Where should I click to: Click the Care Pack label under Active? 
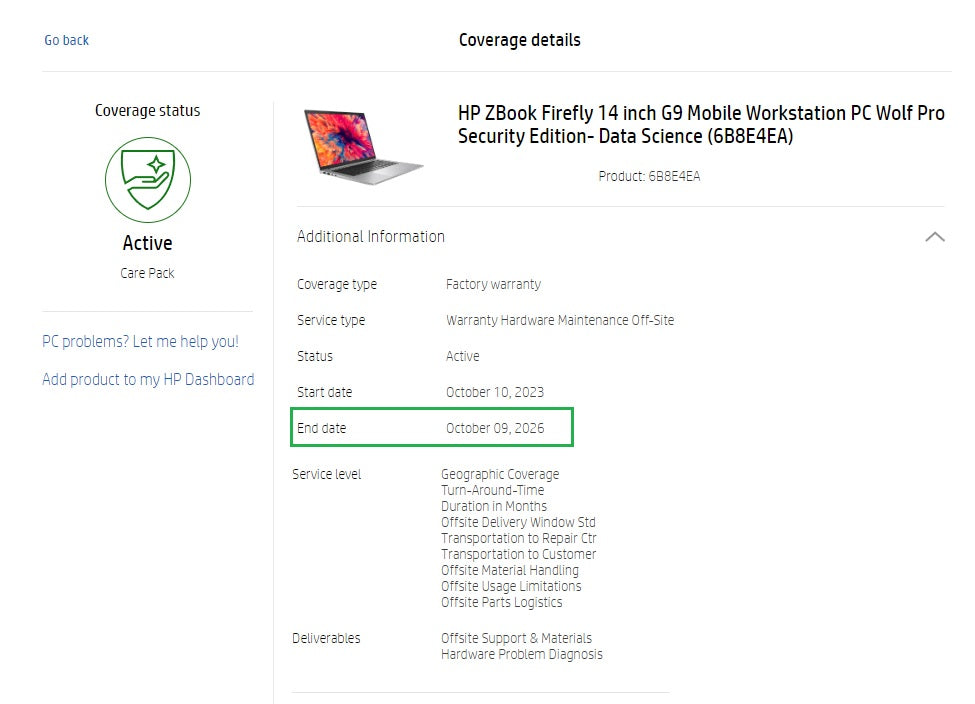coord(147,273)
